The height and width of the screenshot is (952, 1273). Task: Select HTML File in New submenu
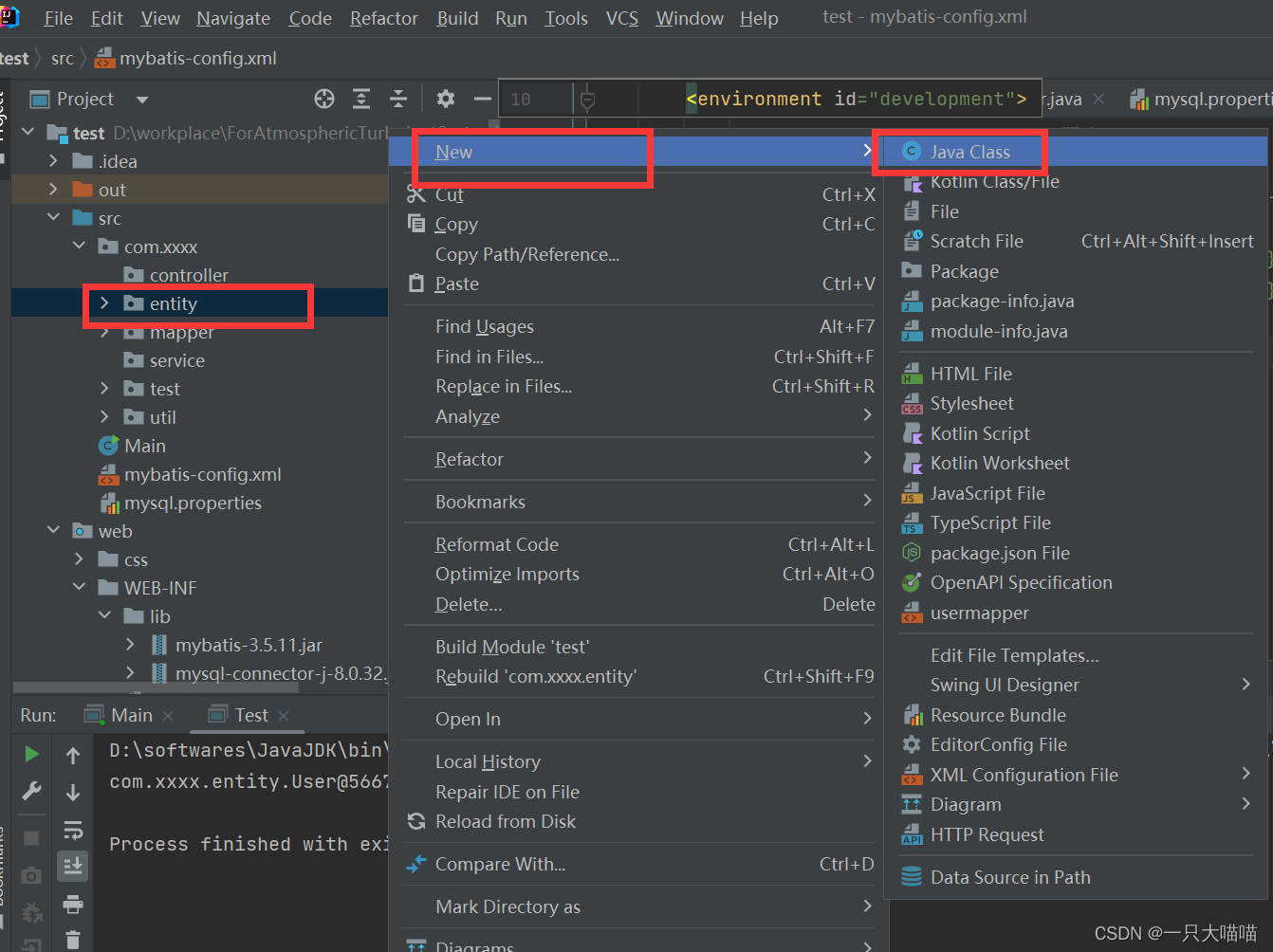pyautogui.click(x=1076, y=374)
